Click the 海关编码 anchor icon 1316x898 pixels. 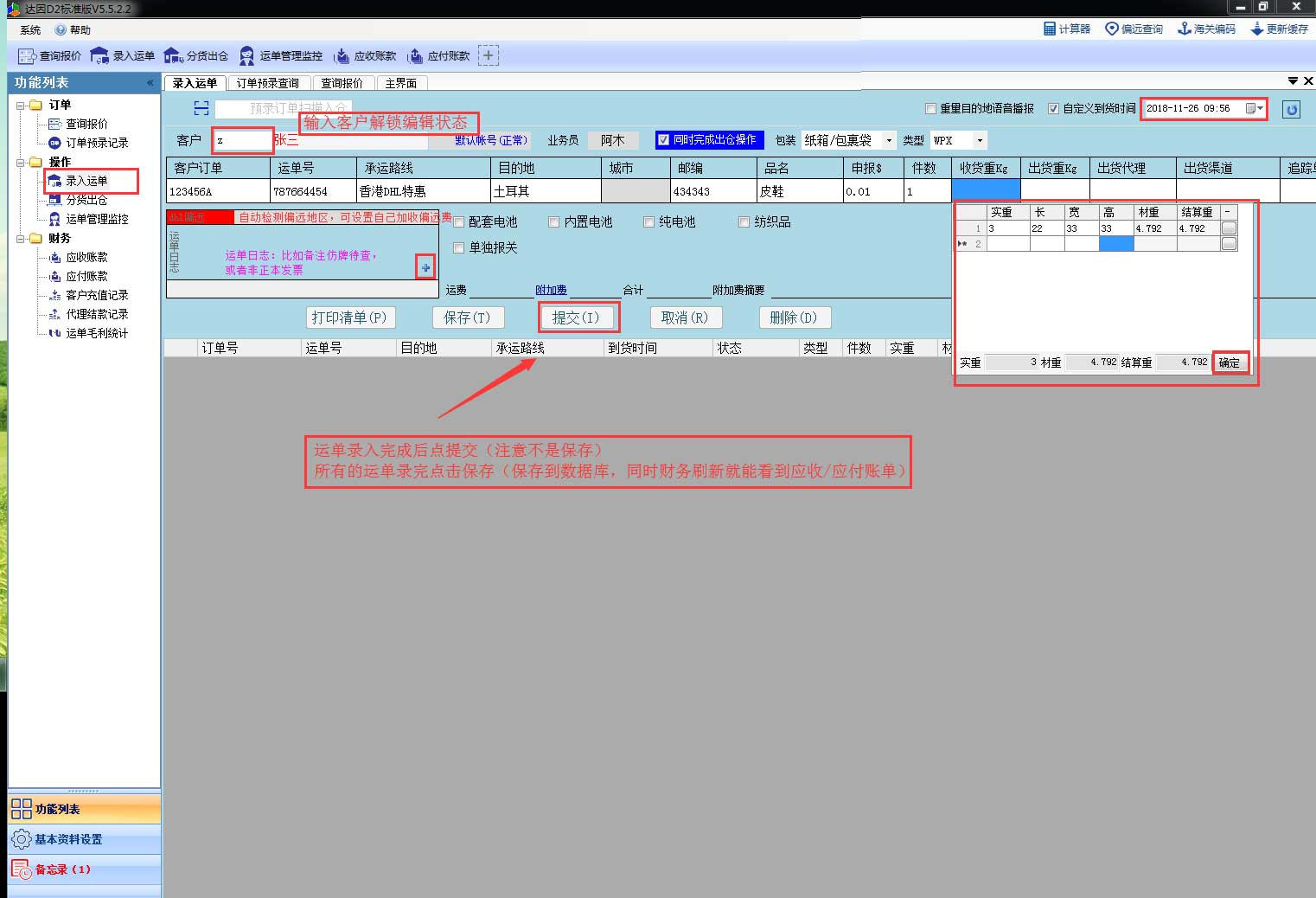coord(1185,29)
